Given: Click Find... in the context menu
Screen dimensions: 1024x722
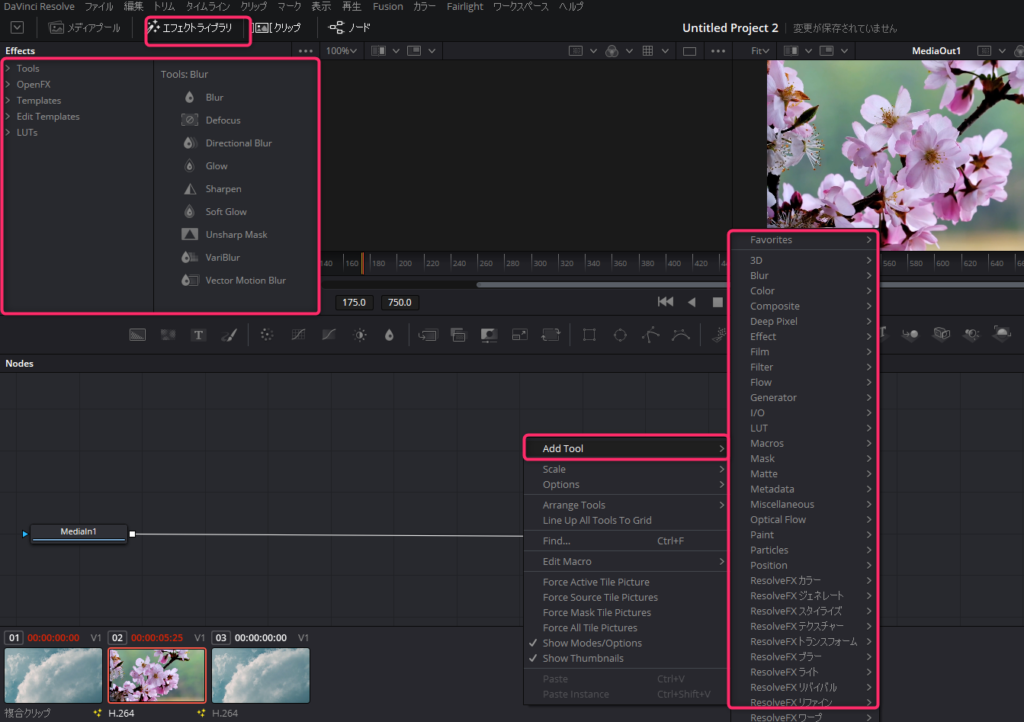Looking at the screenshot, I should 626,541.
